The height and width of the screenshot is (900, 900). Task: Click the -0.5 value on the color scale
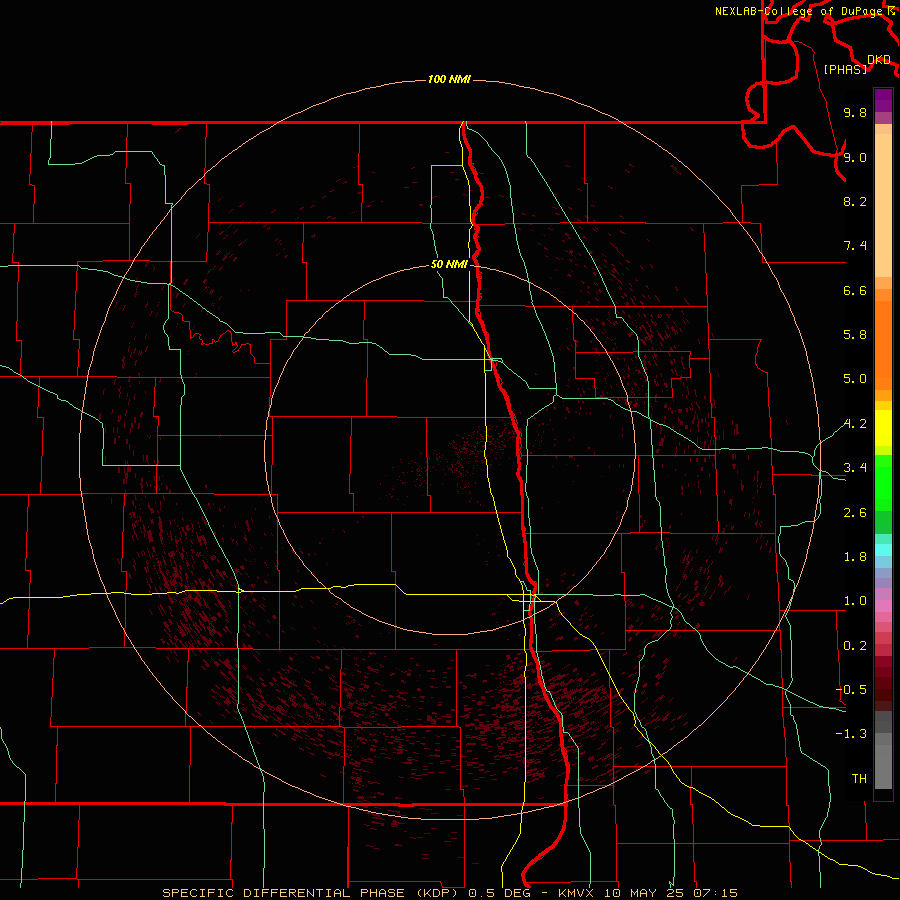tap(851, 690)
